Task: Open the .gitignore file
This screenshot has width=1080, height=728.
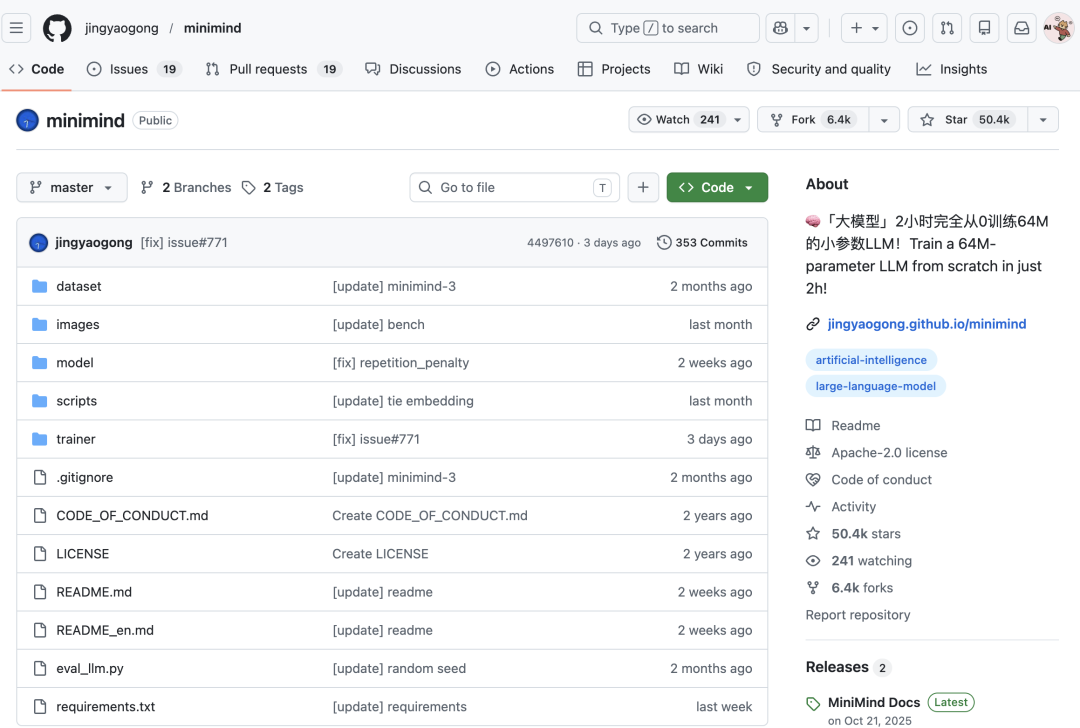Action: coord(85,477)
